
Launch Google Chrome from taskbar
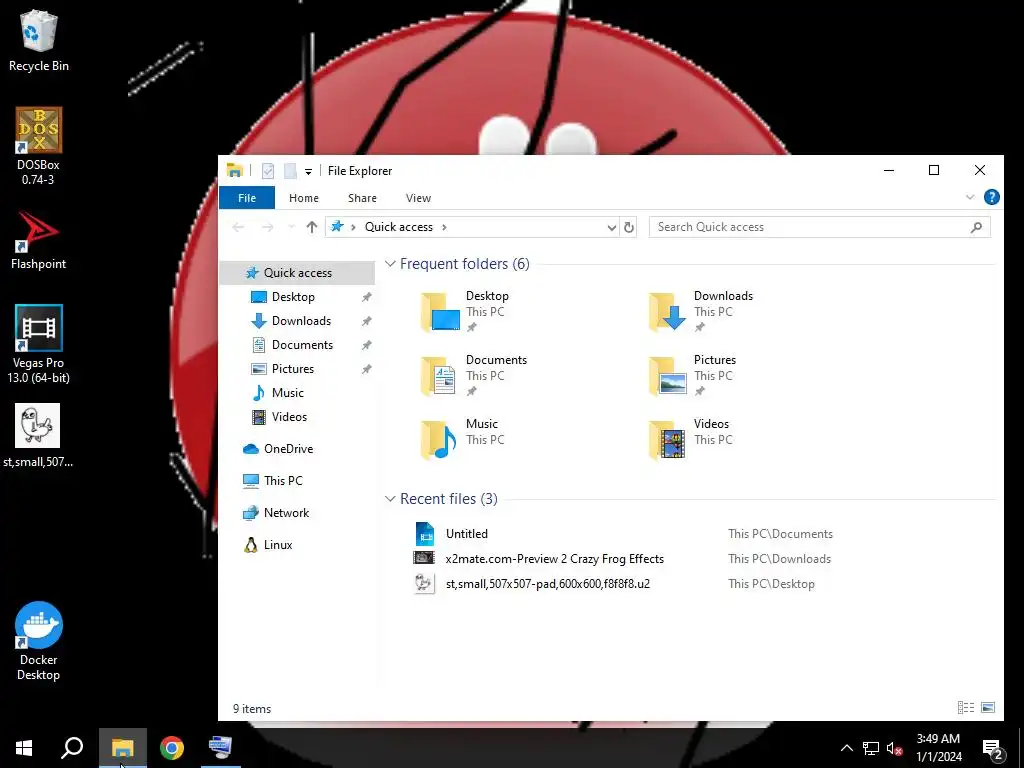pyautogui.click(x=172, y=748)
